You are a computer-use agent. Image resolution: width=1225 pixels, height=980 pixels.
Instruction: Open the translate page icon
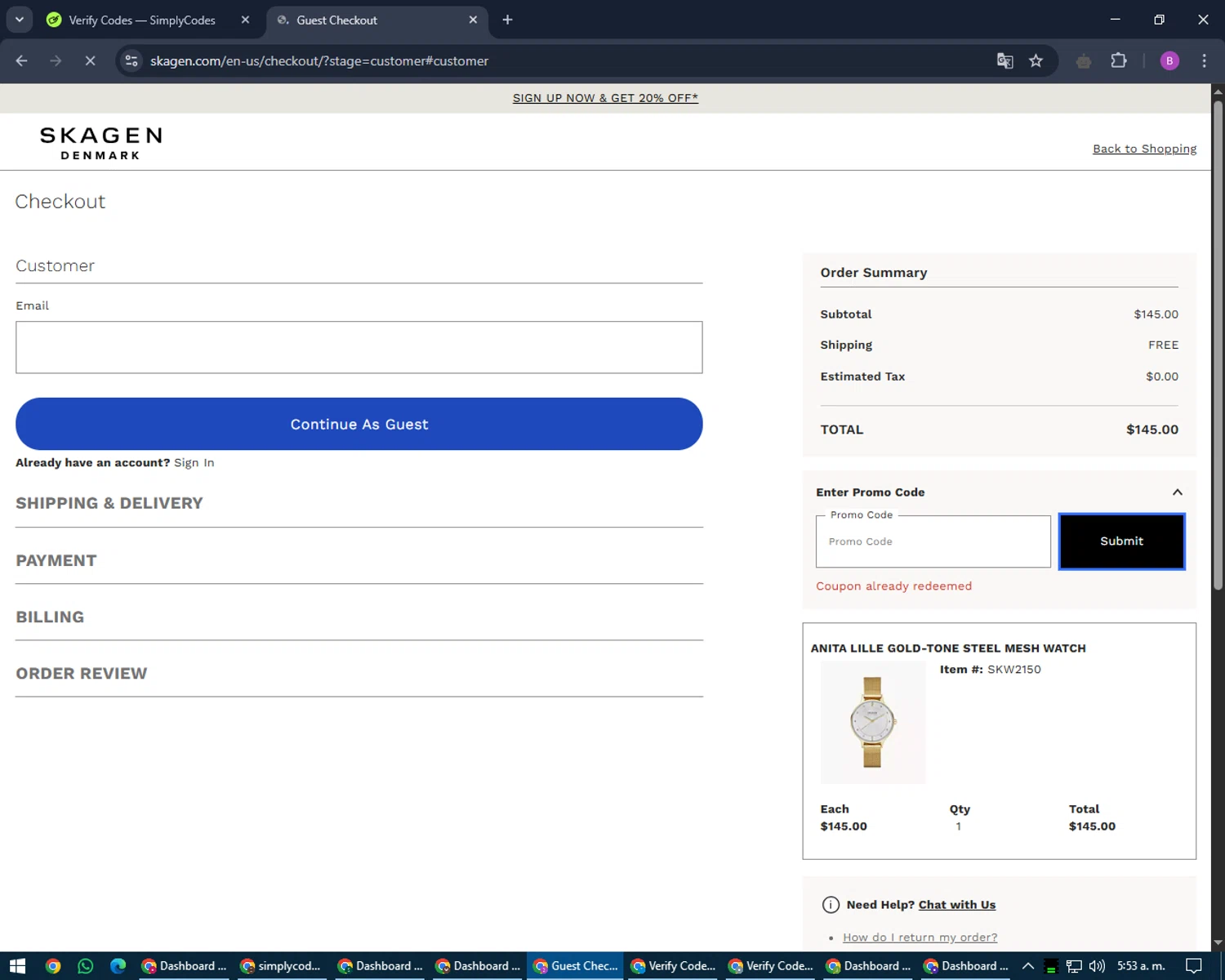pos(1004,61)
